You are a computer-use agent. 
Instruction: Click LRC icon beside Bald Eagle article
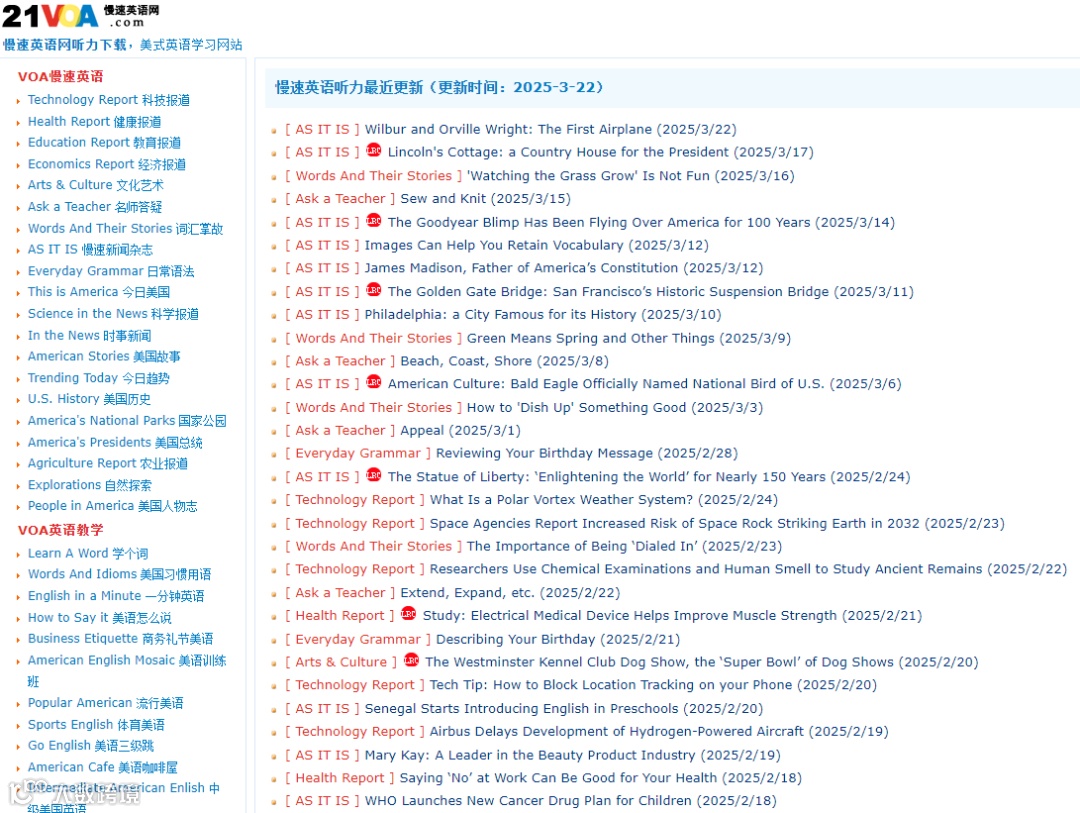(x=373, y=382)
